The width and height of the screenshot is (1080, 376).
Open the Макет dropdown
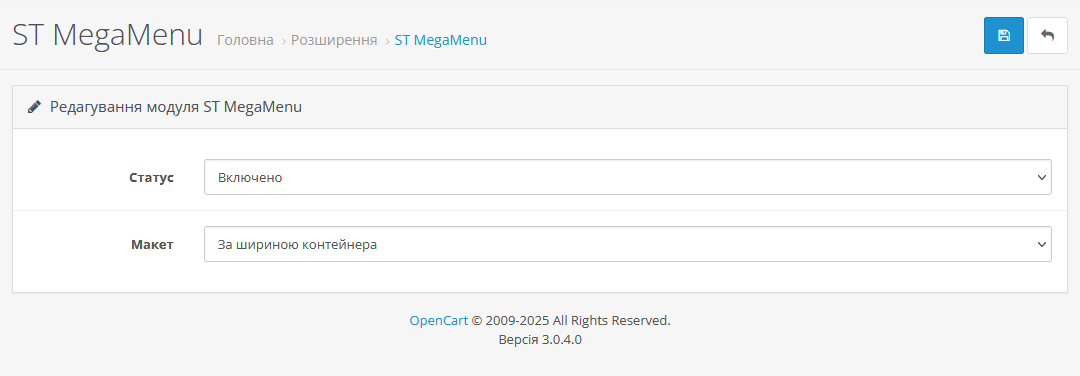point(627,244)
